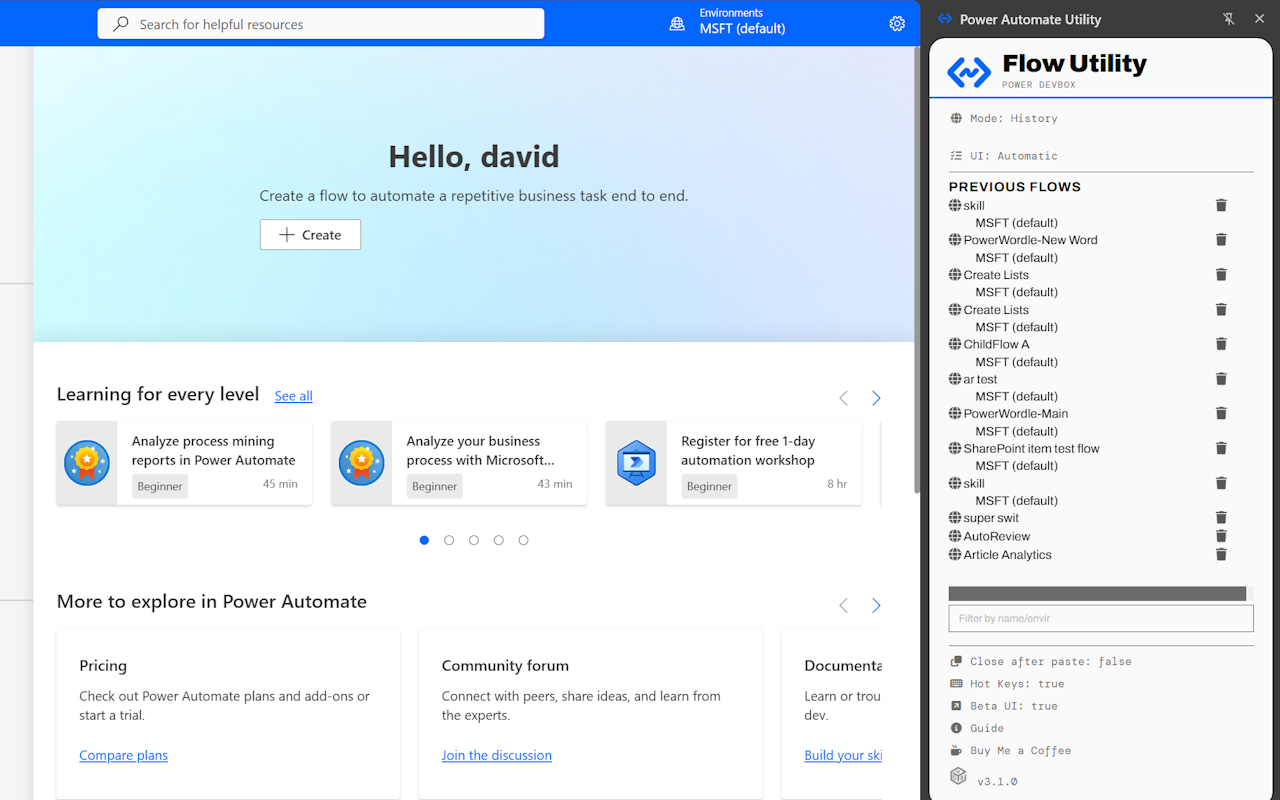The width and height of the screenshot is (1280, 800).
Task: Open the Analyze your business process card
Action: [x=459, y=463]
